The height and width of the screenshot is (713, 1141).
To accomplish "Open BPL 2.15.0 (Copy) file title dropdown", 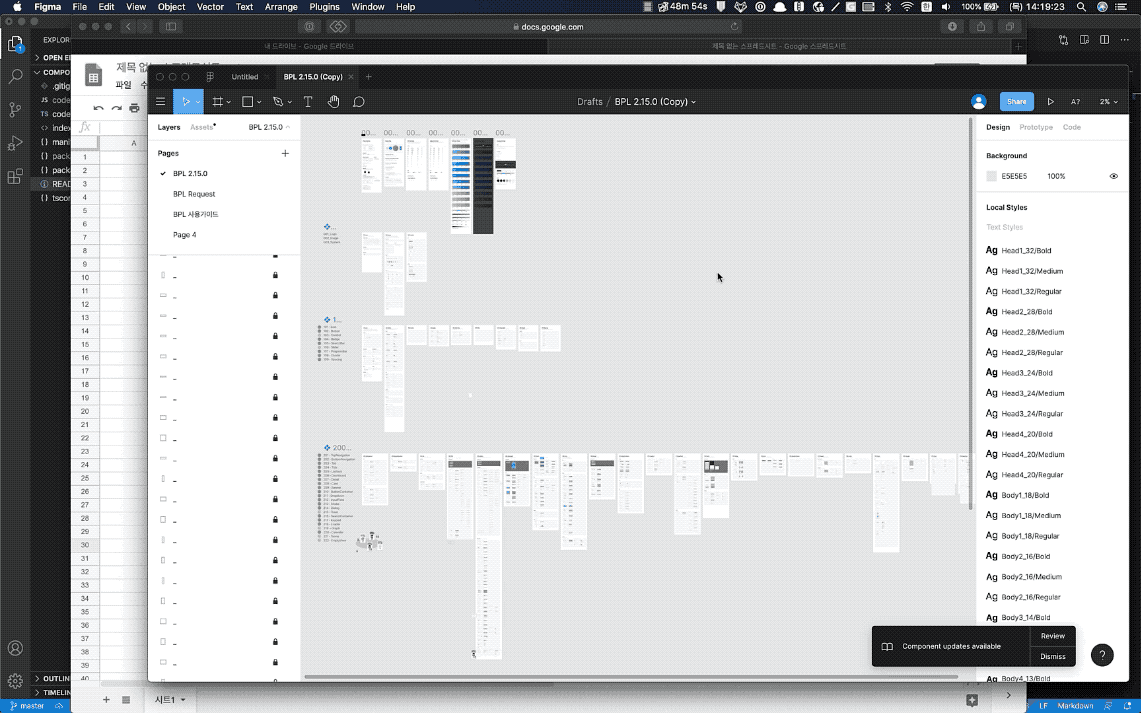I will [693, 102].
